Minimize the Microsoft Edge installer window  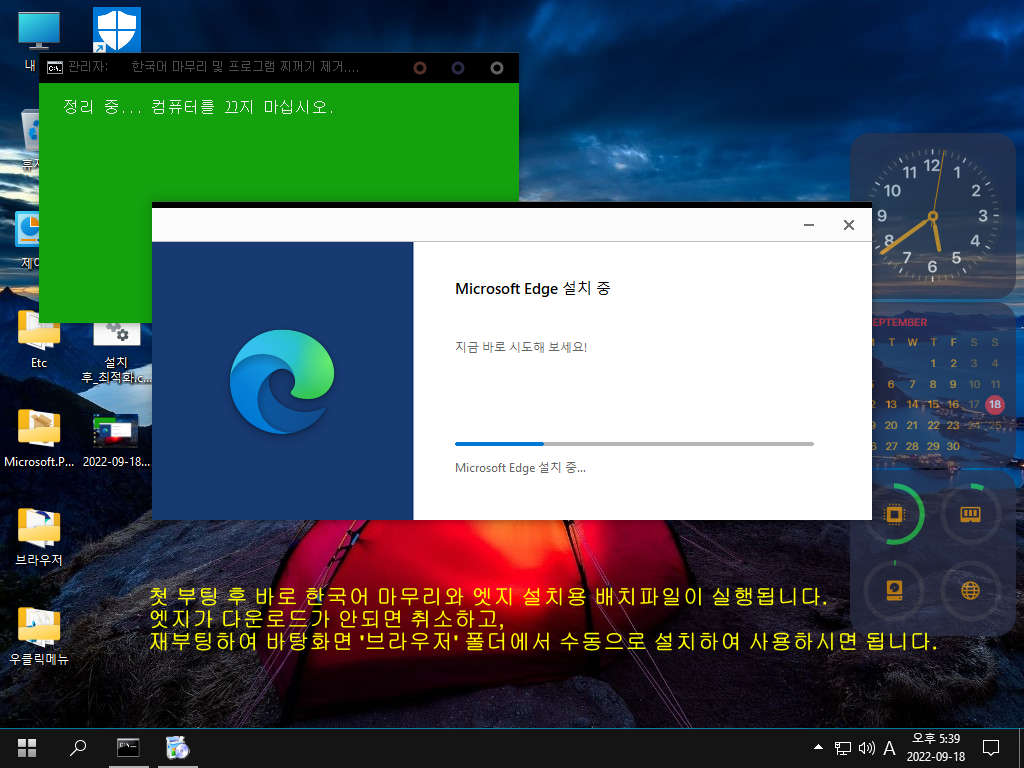tap(808, 225)
